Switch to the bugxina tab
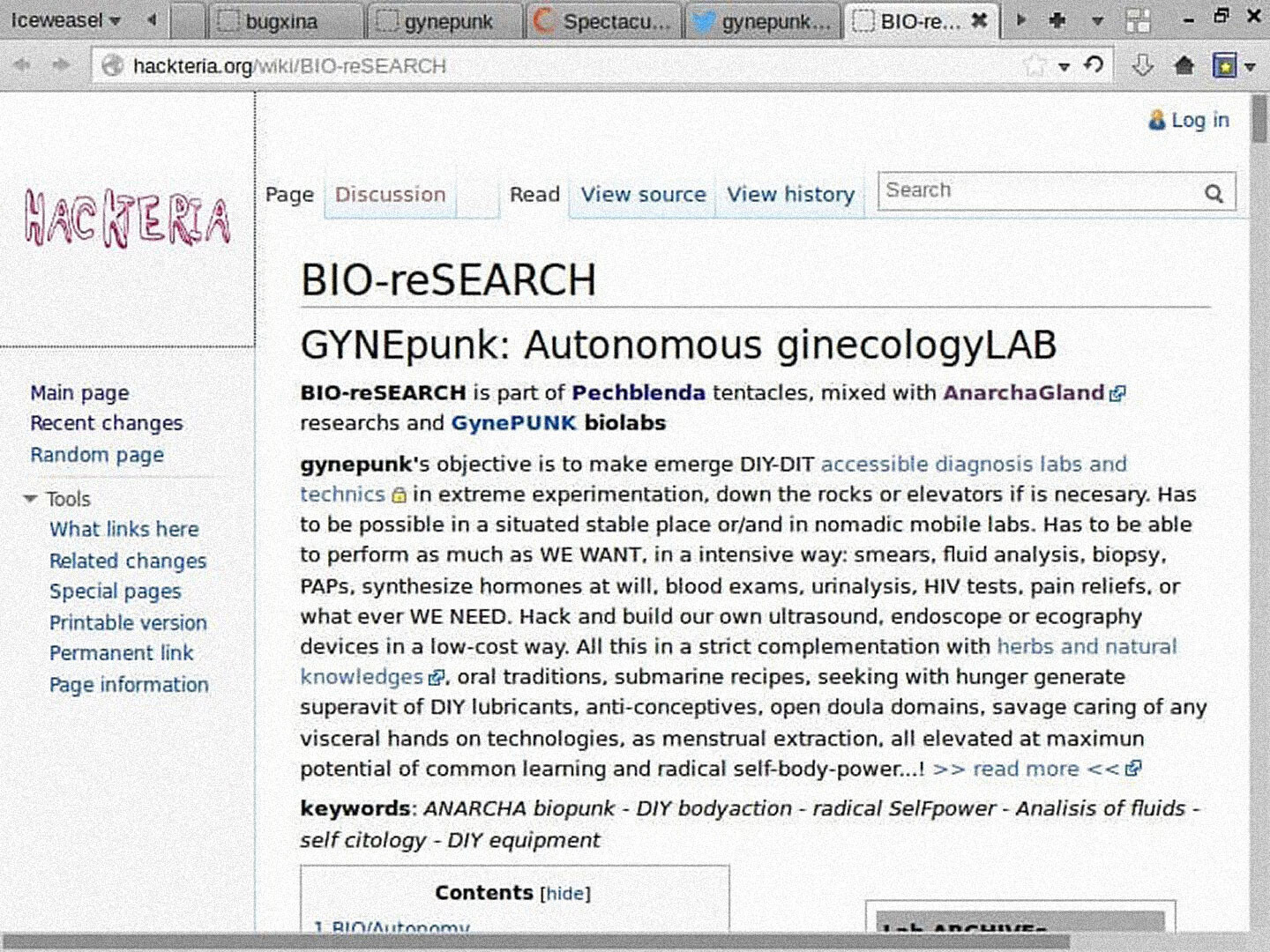 click(x=285, y=21)
